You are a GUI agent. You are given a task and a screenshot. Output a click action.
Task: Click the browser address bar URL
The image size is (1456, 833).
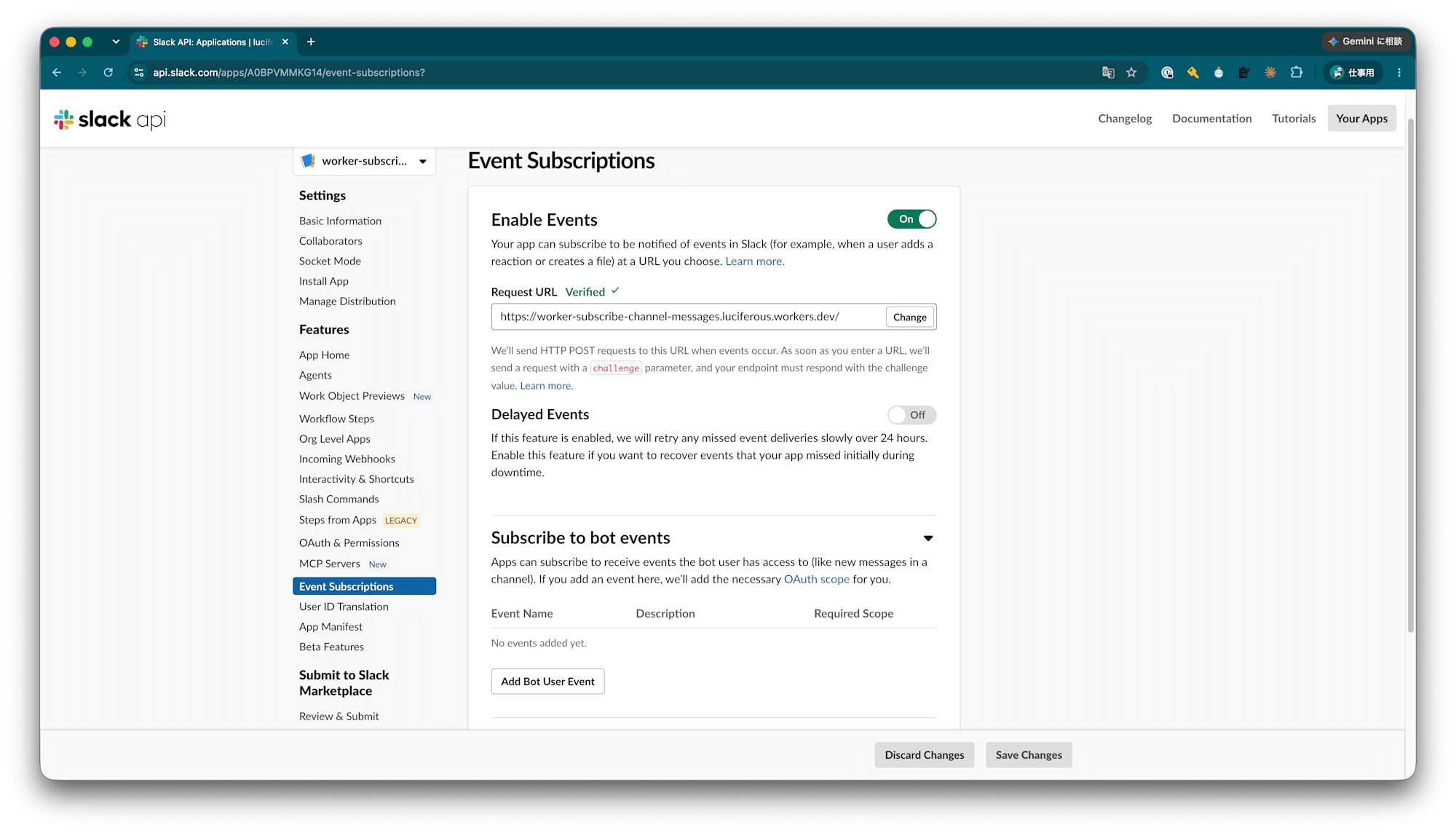coord(288,73)
